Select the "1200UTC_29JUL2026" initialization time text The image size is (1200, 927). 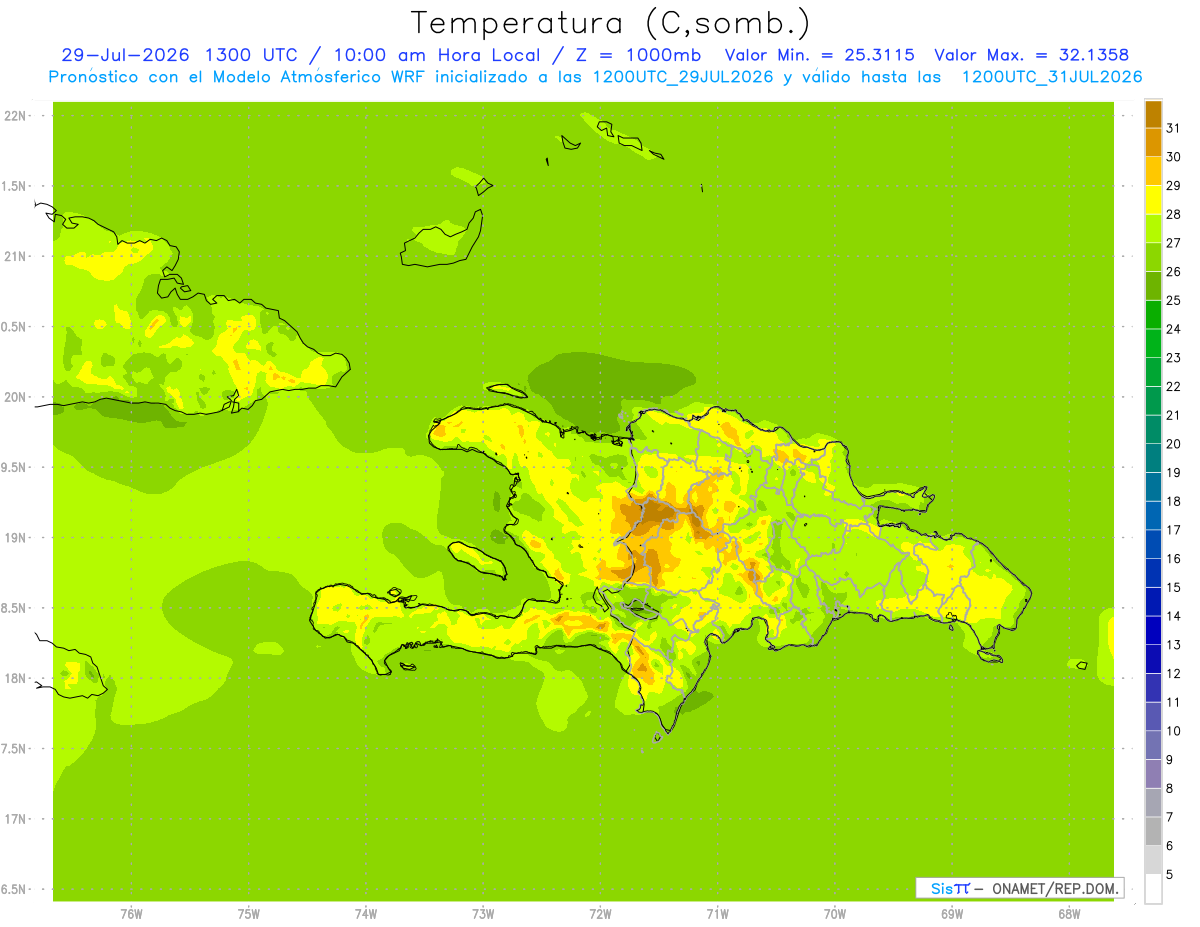683,77
